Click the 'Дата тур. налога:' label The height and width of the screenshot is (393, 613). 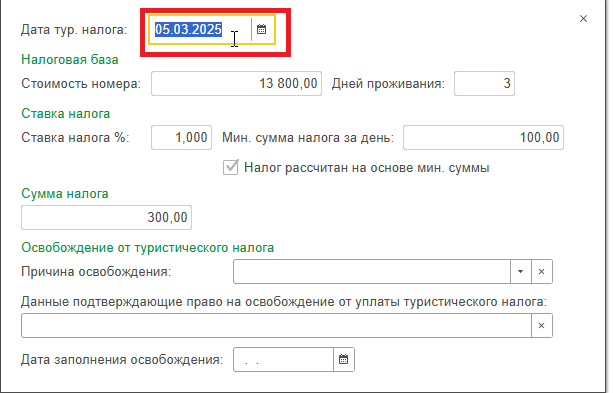pyautogui.click(x=74, y=29)
